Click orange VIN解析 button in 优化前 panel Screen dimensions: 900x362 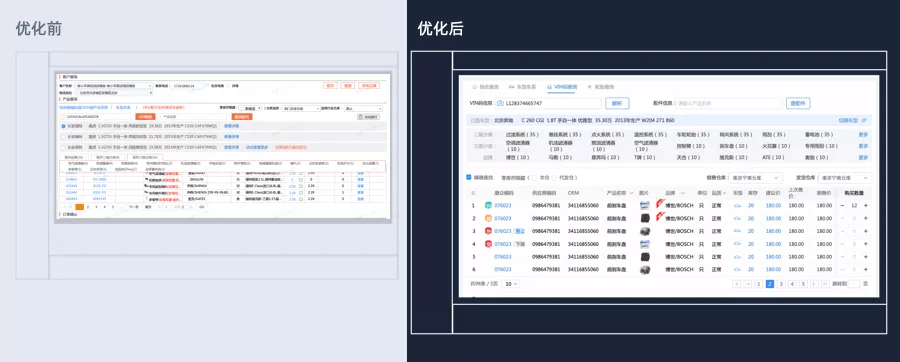click(x=145, y=116)
